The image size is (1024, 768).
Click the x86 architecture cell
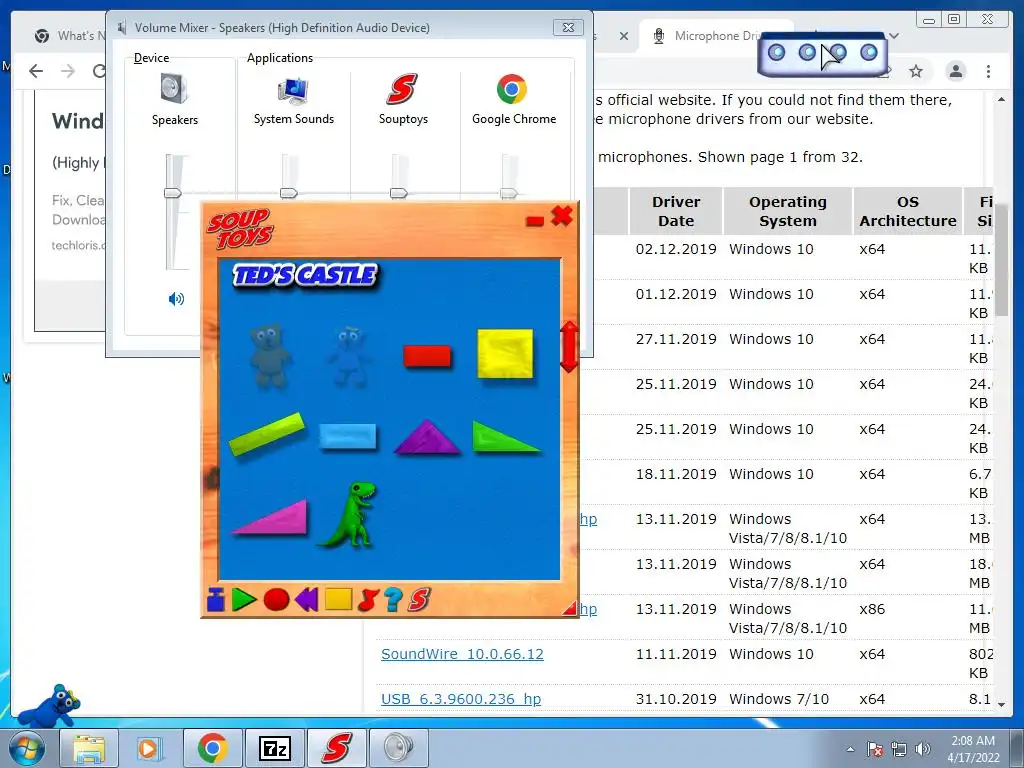point(872,609)
